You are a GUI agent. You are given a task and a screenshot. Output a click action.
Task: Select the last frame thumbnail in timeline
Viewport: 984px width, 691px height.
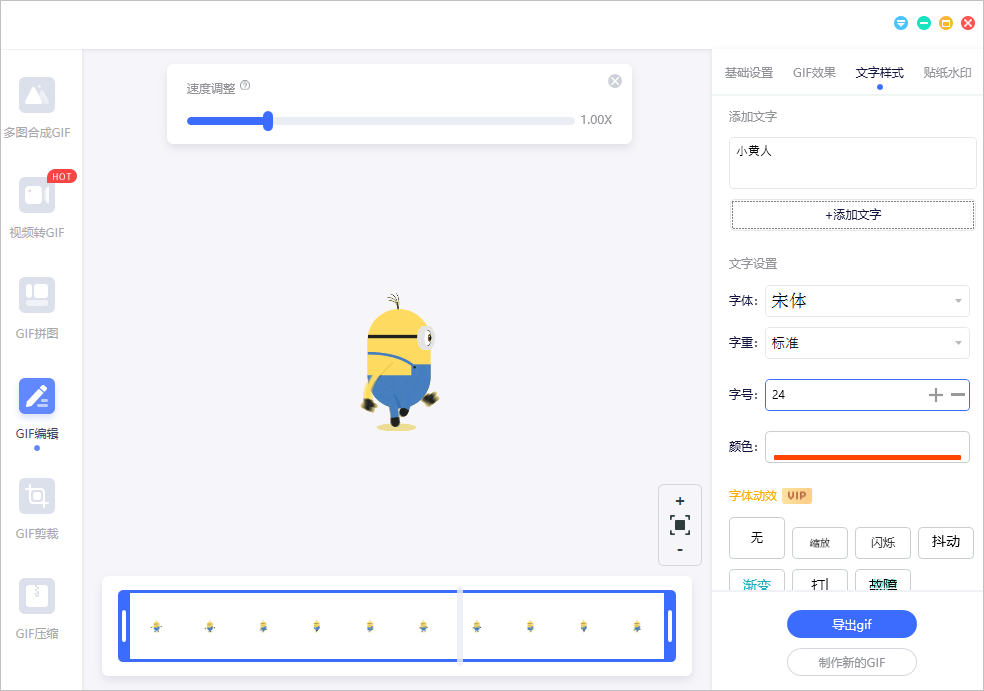pos(637,626)
